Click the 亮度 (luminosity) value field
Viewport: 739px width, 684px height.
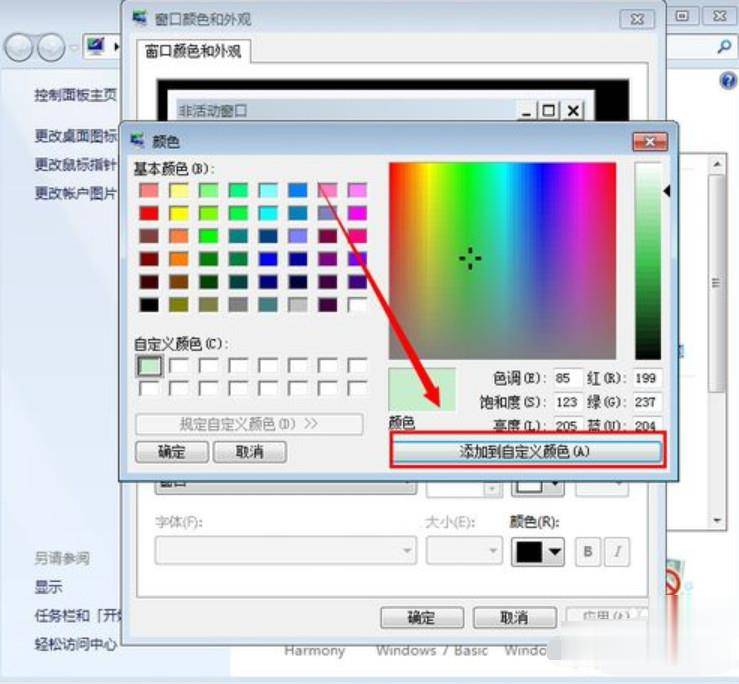click(x=567, y=426)
